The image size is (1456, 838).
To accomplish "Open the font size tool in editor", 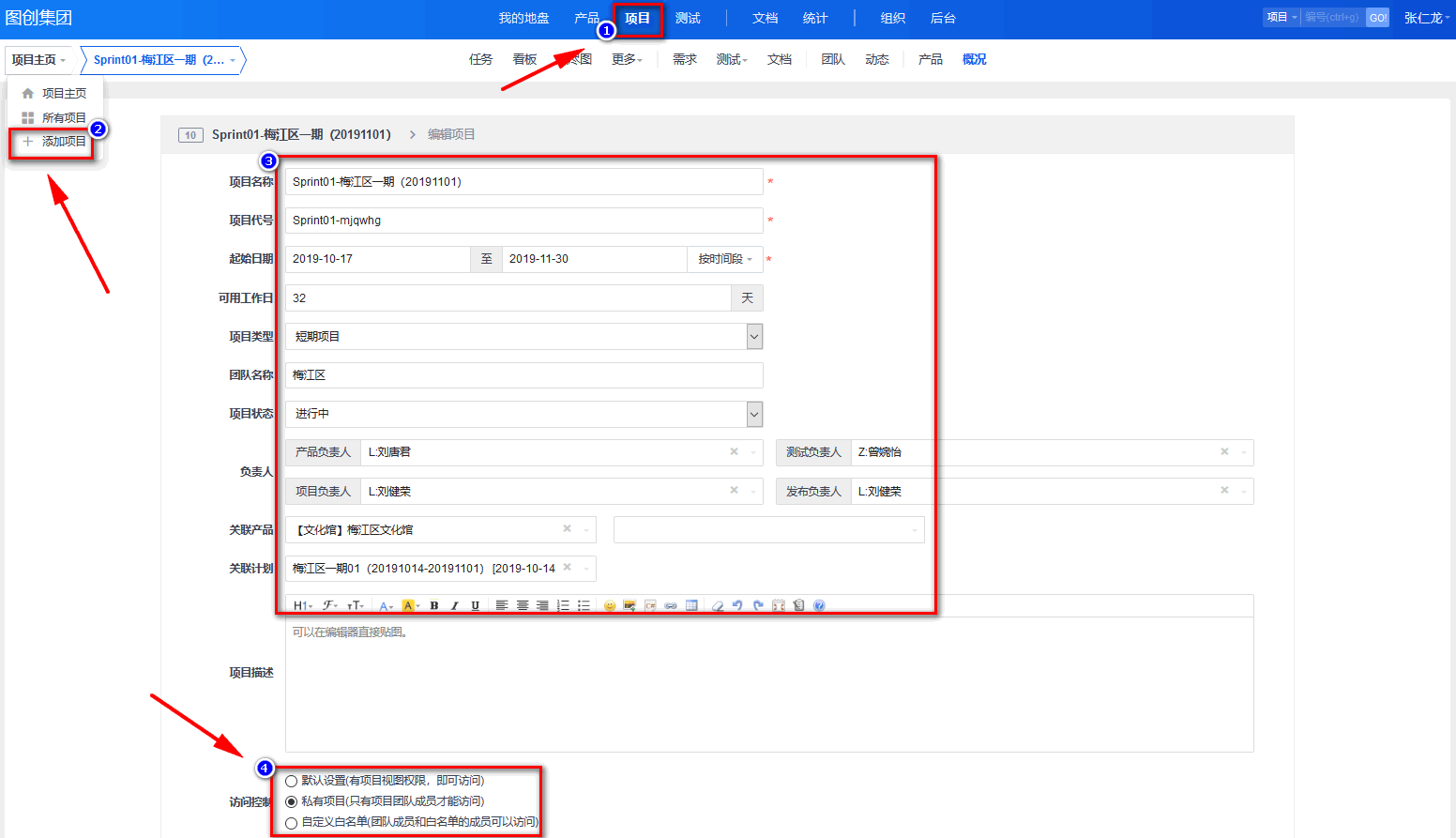I will pyautogui.click(x=356, y=606).
